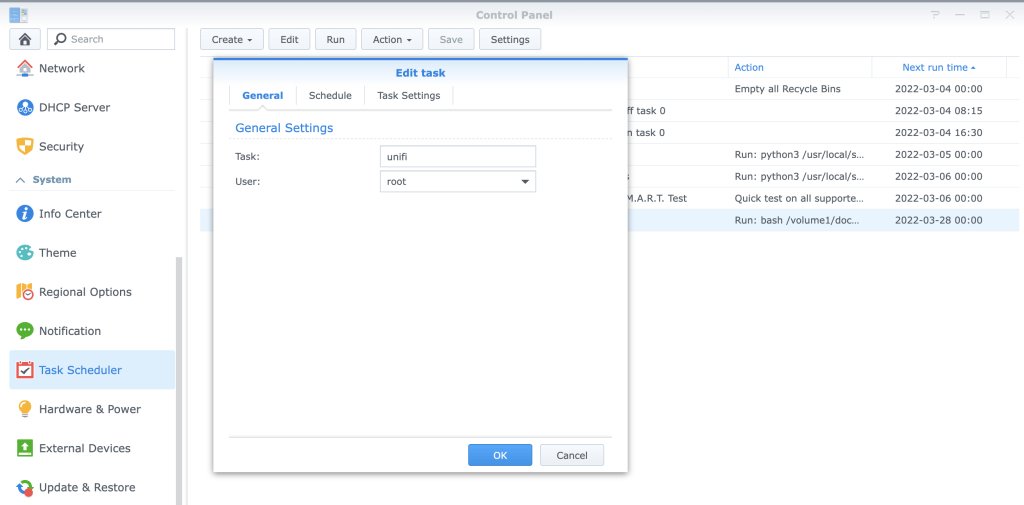This screenshot has height=505, width=1024.
Task: Switch to the Schedule tab
Action: tap(330, 95)
